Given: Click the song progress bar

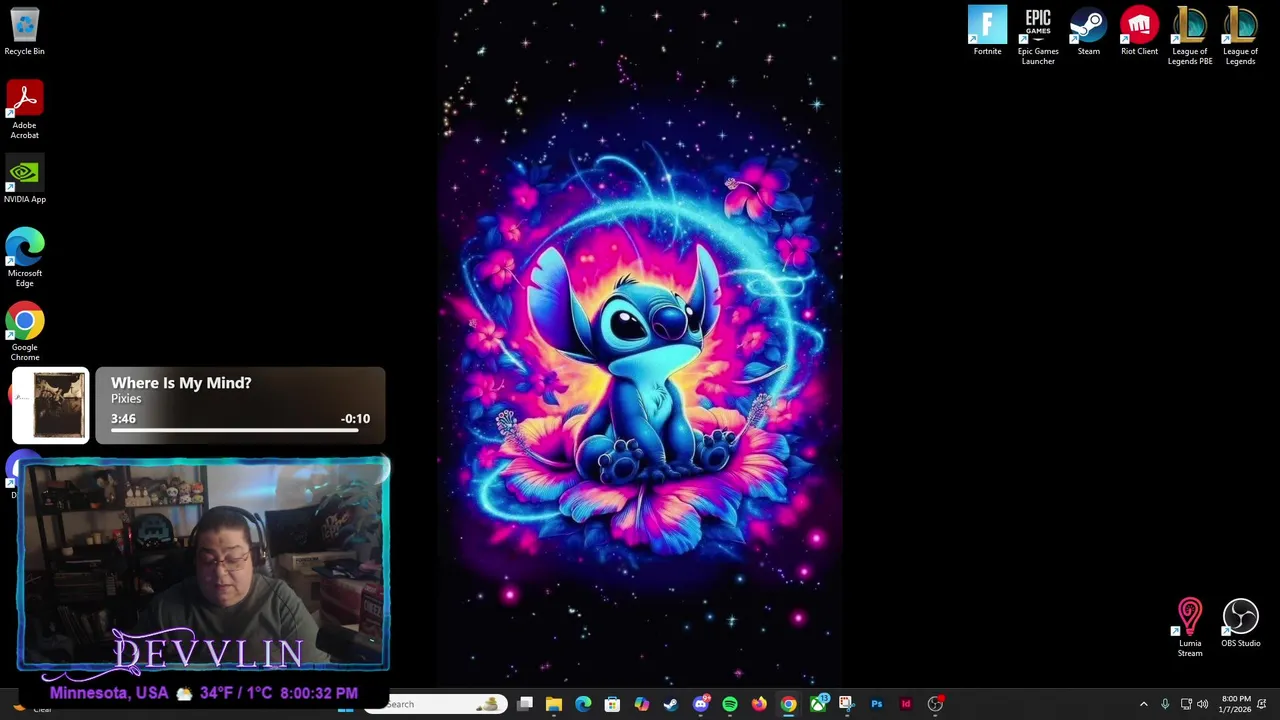Looking at the screenshot, I should [x=240, y=431].
